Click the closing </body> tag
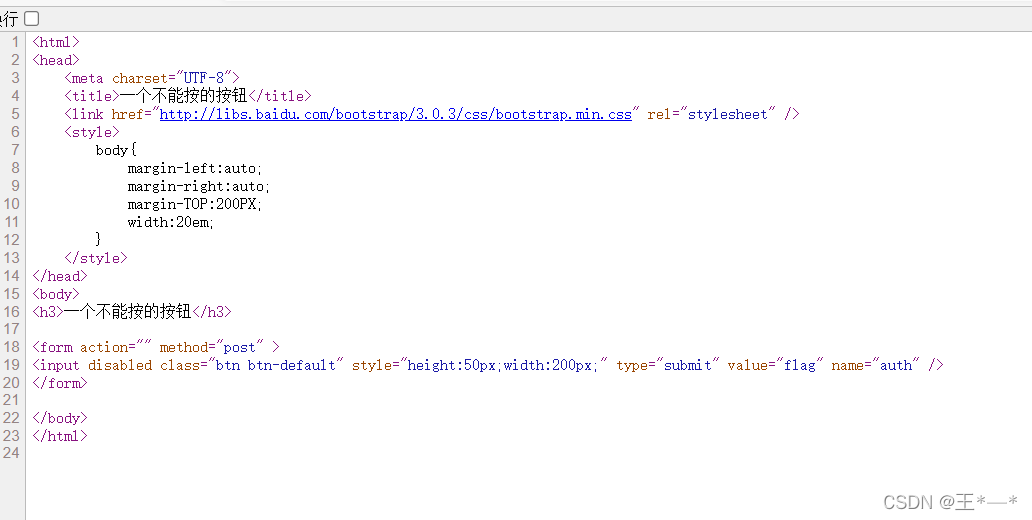Viewport: 1032px width, 520px height. point(60,418)
